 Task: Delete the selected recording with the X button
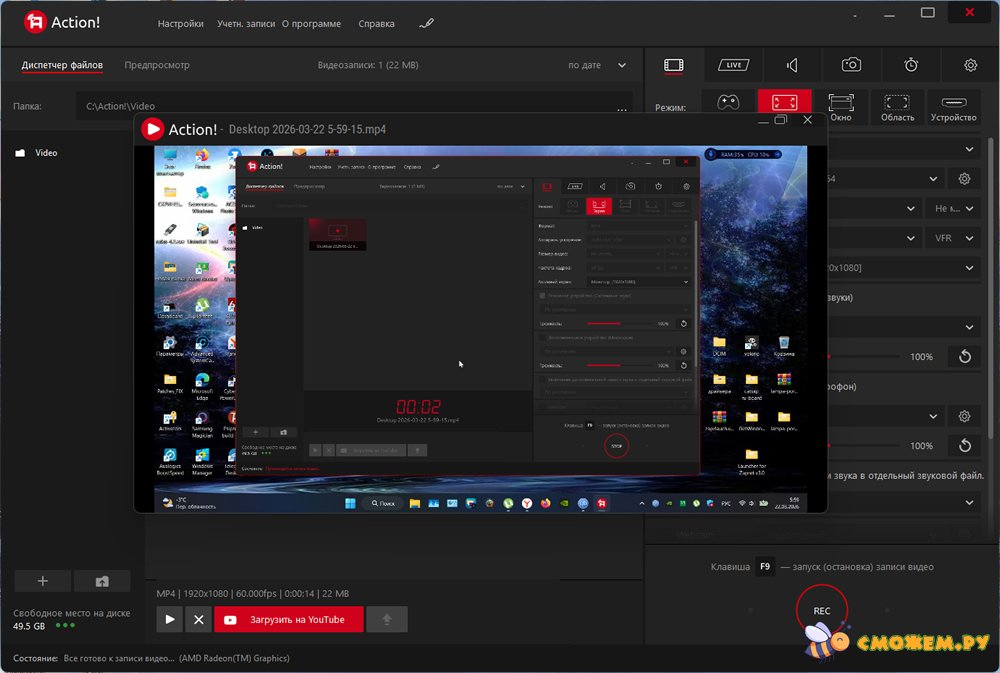coord(199,620)
